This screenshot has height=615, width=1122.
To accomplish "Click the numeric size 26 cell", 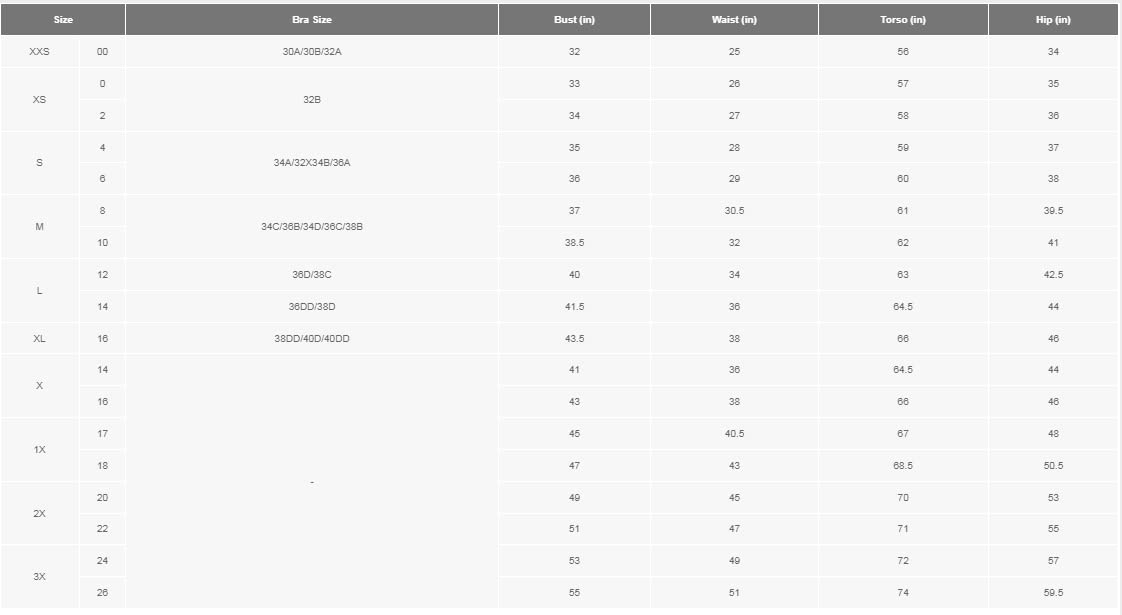I will 102,593.
